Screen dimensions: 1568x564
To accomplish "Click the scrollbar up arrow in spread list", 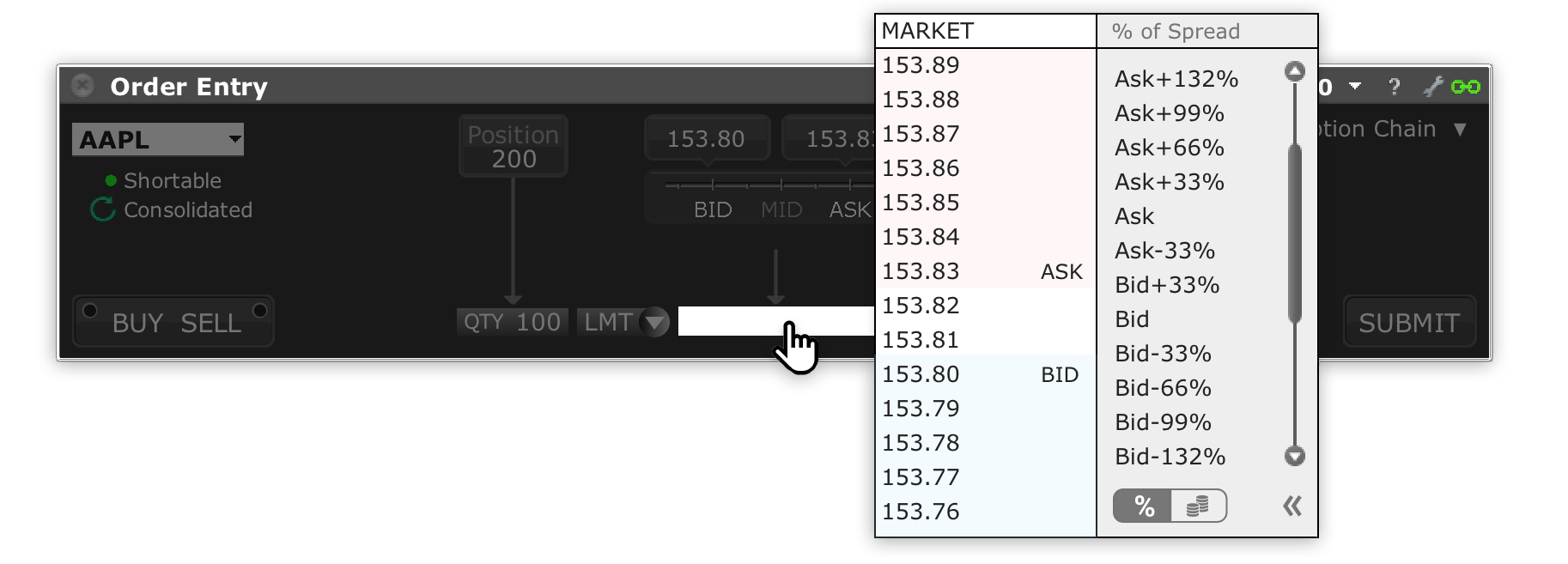I will tap(1294, 70).
